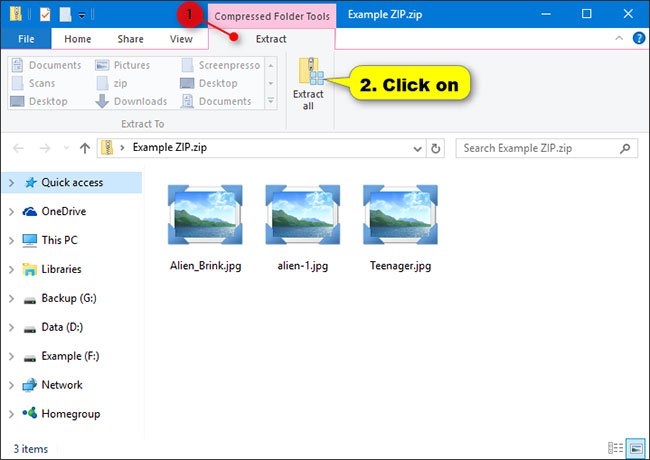Screen dimensions: 650x460
Task: Click the Search Example ZIP.zip box
Action: 546,148
